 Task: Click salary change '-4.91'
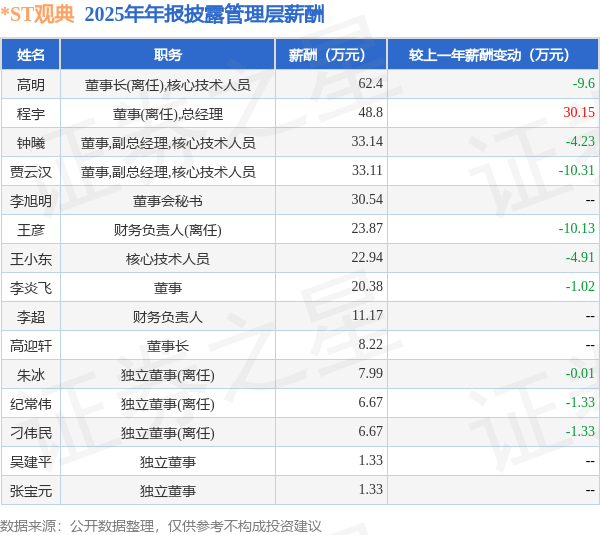click(580, 257)
